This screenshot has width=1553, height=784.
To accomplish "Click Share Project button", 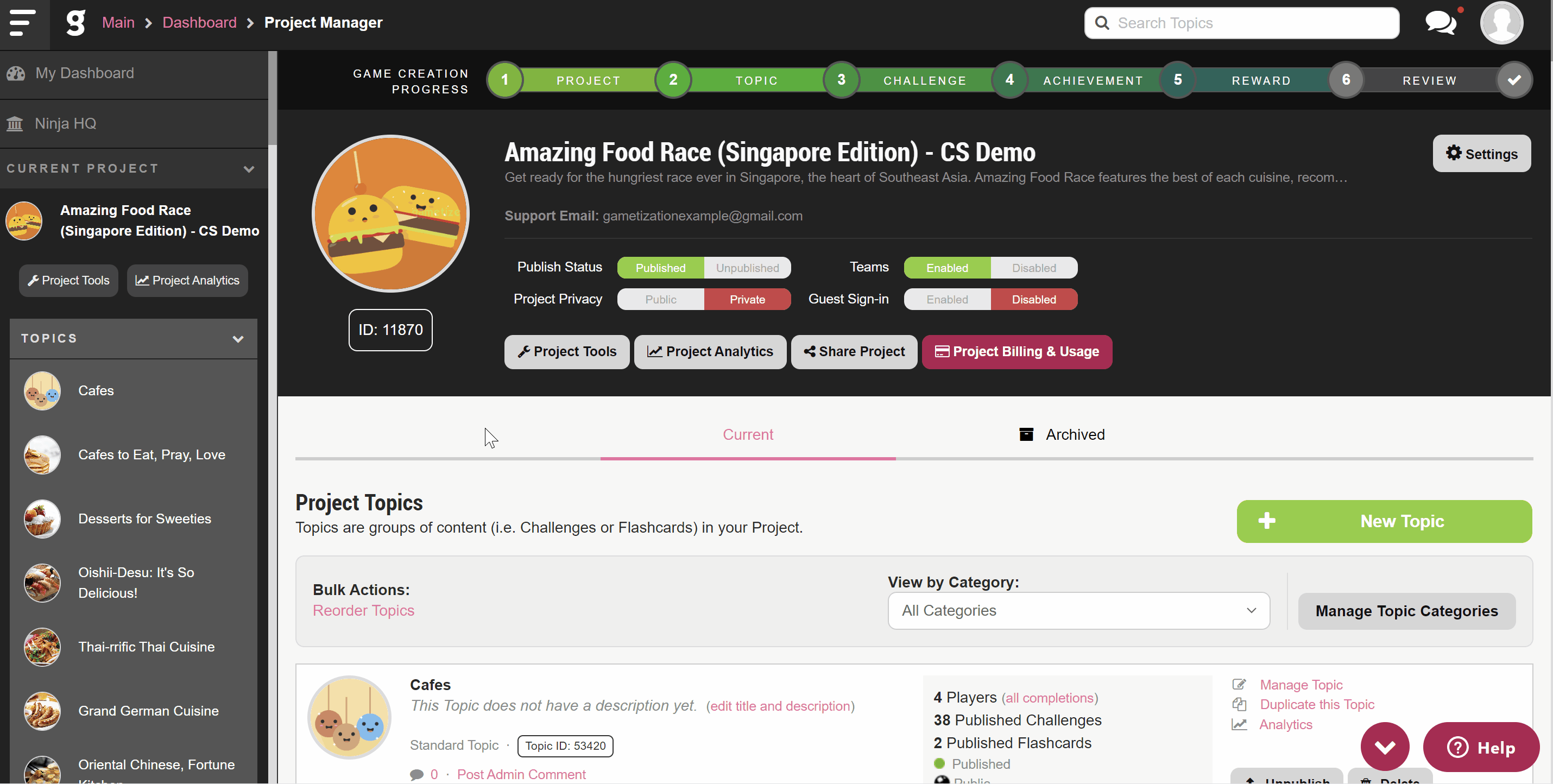I will point(854,352).
